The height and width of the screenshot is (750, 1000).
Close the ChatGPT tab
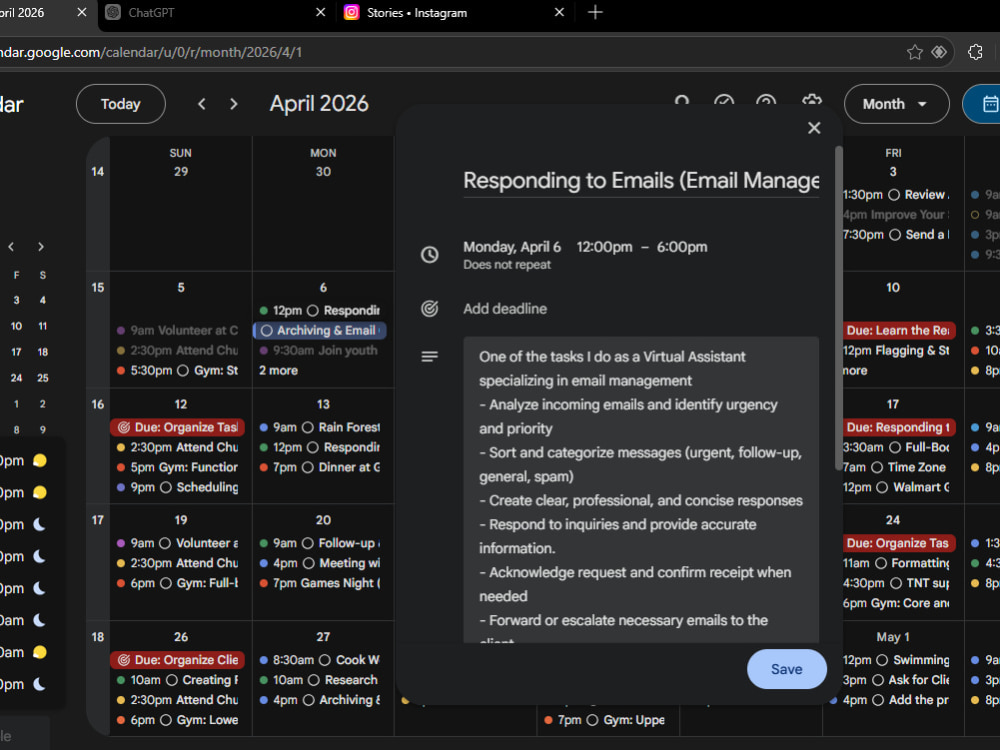pos(321,12)
